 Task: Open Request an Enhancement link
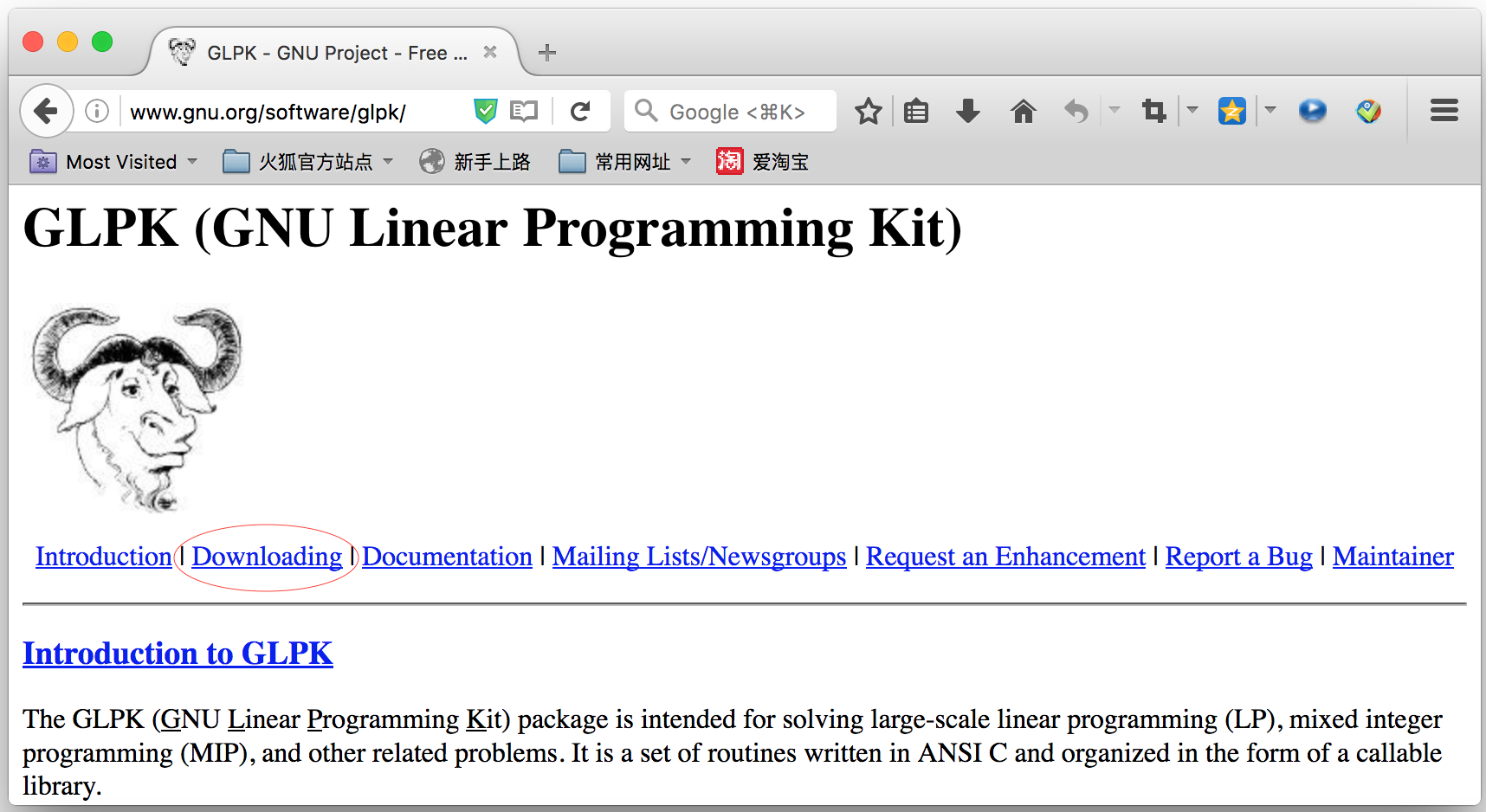[1005, 557]
